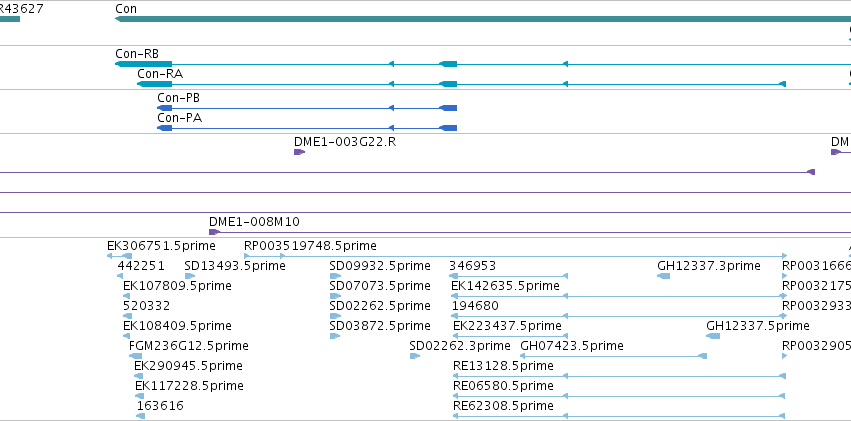The width and height of the screenshot is (851, 421).
Task: Click the 163616 feature glyph
Action: coord(141,416)
